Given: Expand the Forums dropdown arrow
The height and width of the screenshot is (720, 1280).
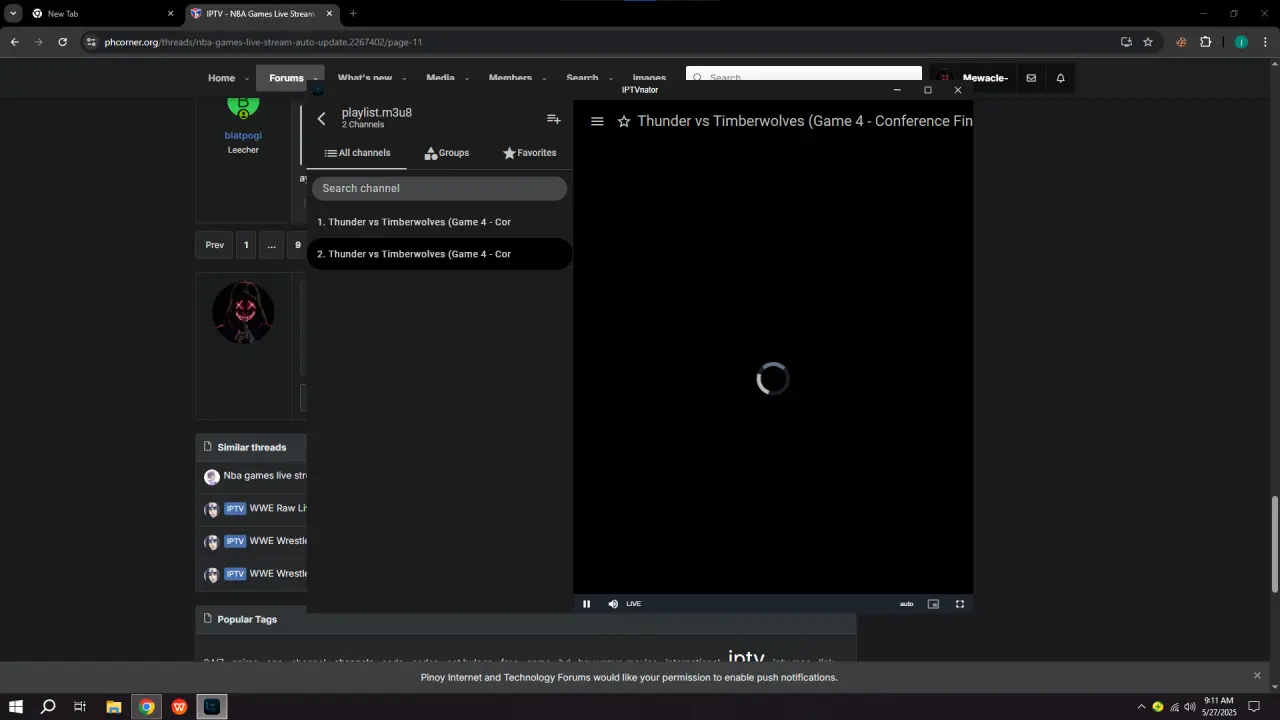Looking at the screenshot, I should 315,78.
